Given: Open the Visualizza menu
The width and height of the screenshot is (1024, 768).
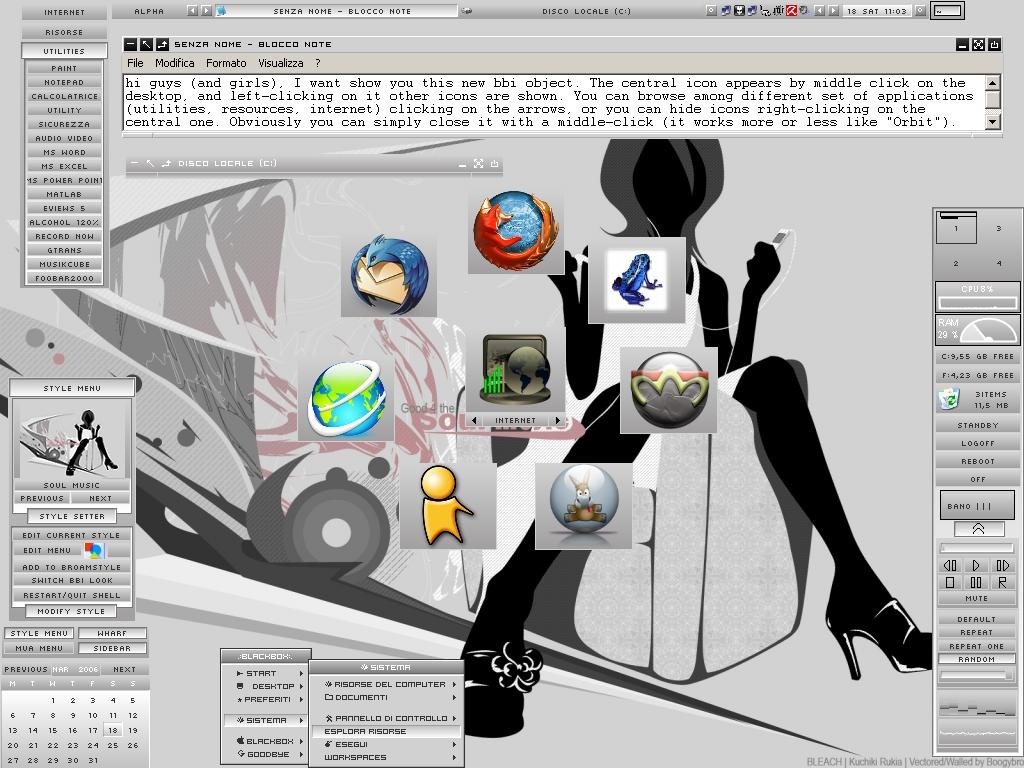Looking at the screenshot, I should 281,63.
